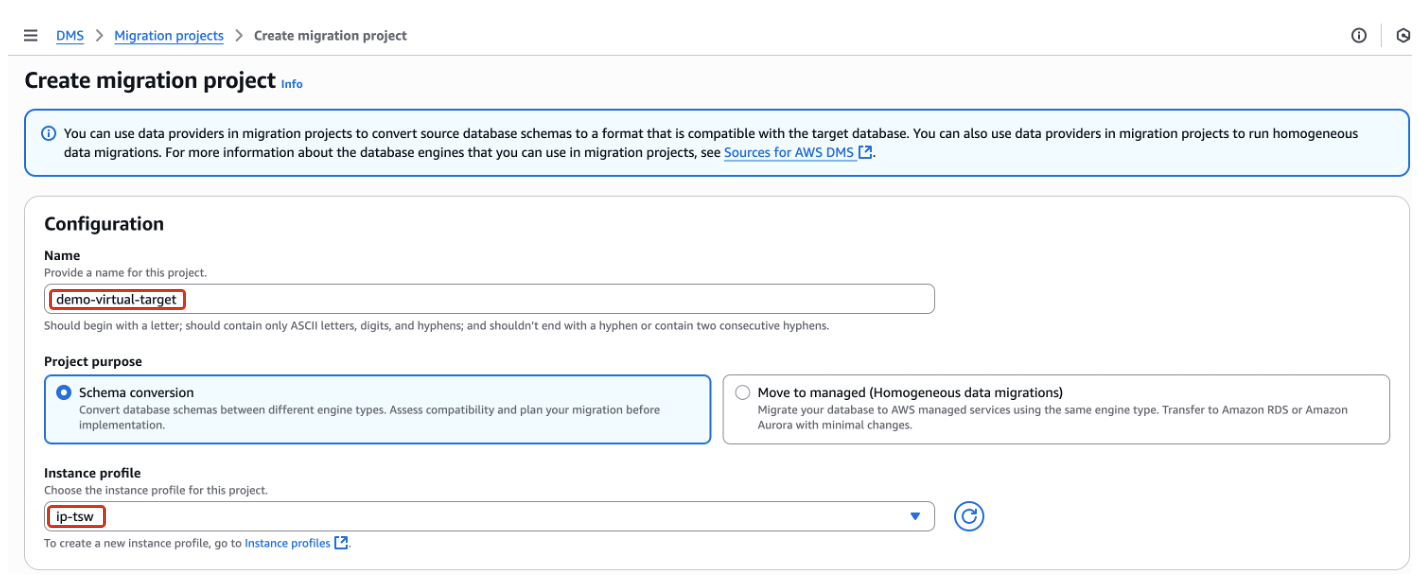
Task: Open Info link beside page title
Action: pos(291,84)
